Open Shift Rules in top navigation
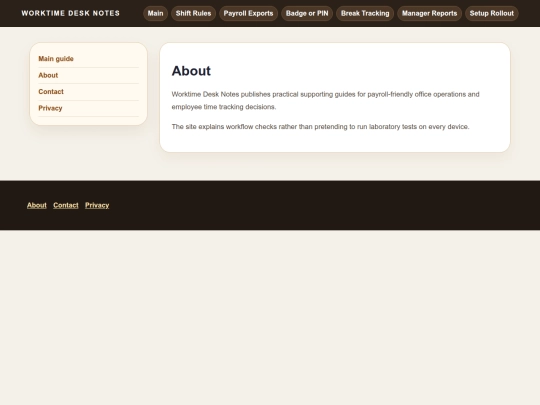The width and height of the screenshot is (540, 405). pyautogui.click(x=193, y=13)
